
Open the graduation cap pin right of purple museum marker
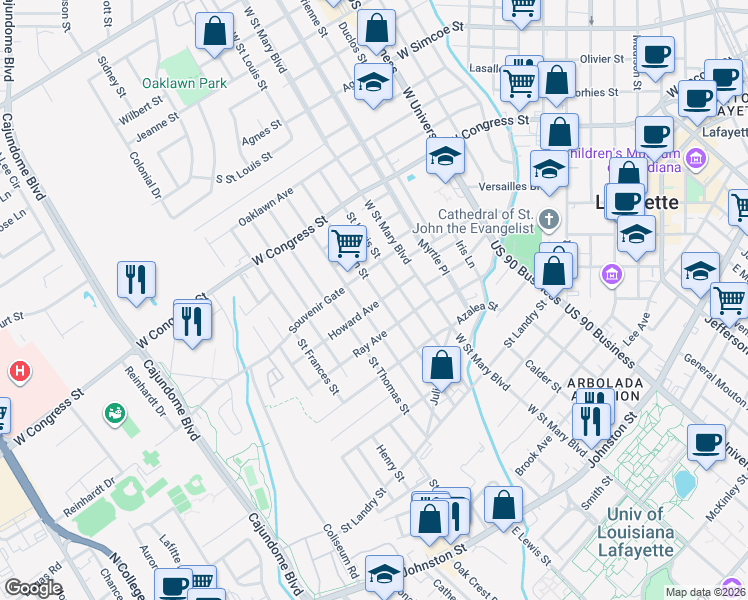tap(700, 273)
